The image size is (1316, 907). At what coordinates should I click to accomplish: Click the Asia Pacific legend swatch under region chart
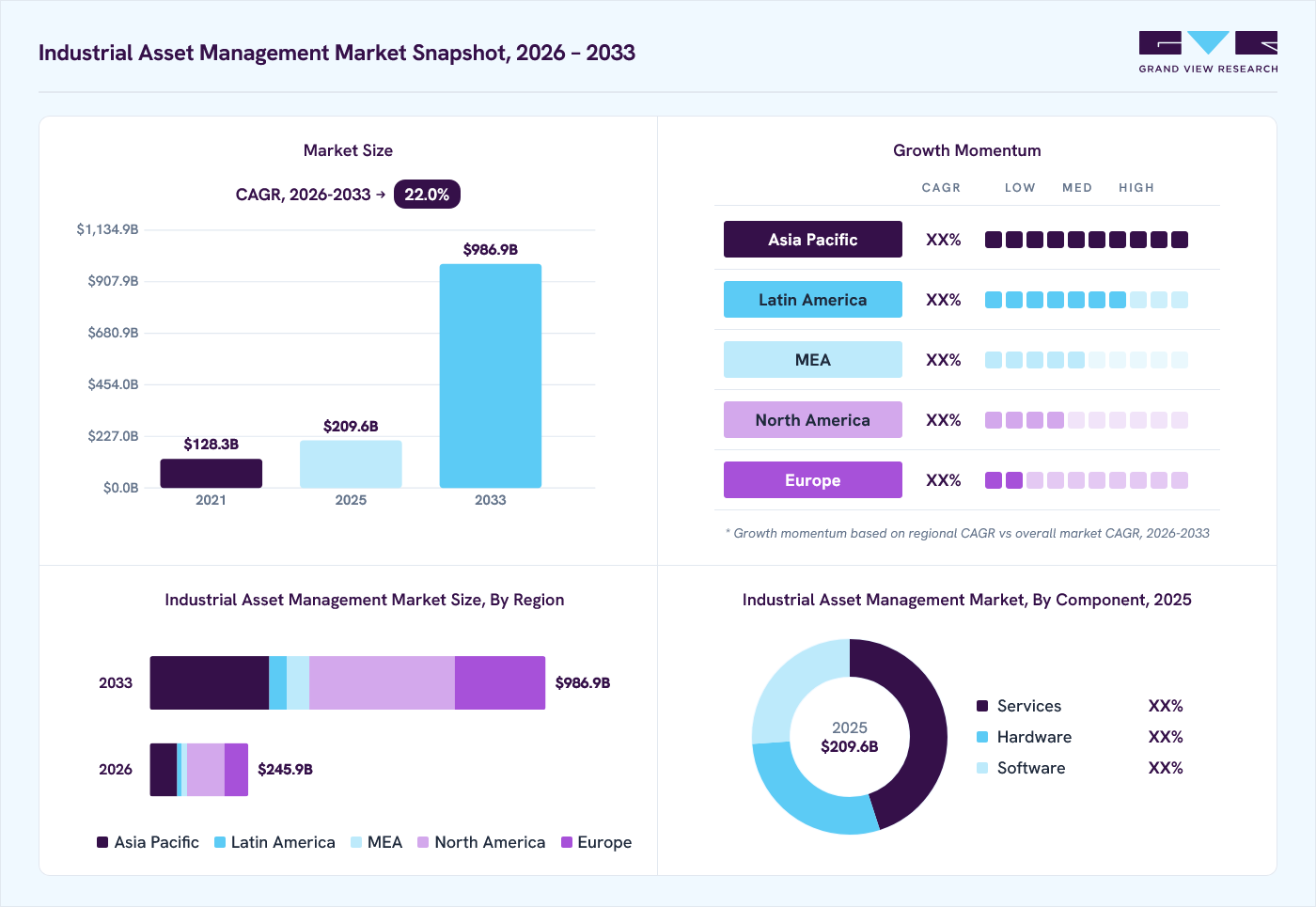point(102,842)
